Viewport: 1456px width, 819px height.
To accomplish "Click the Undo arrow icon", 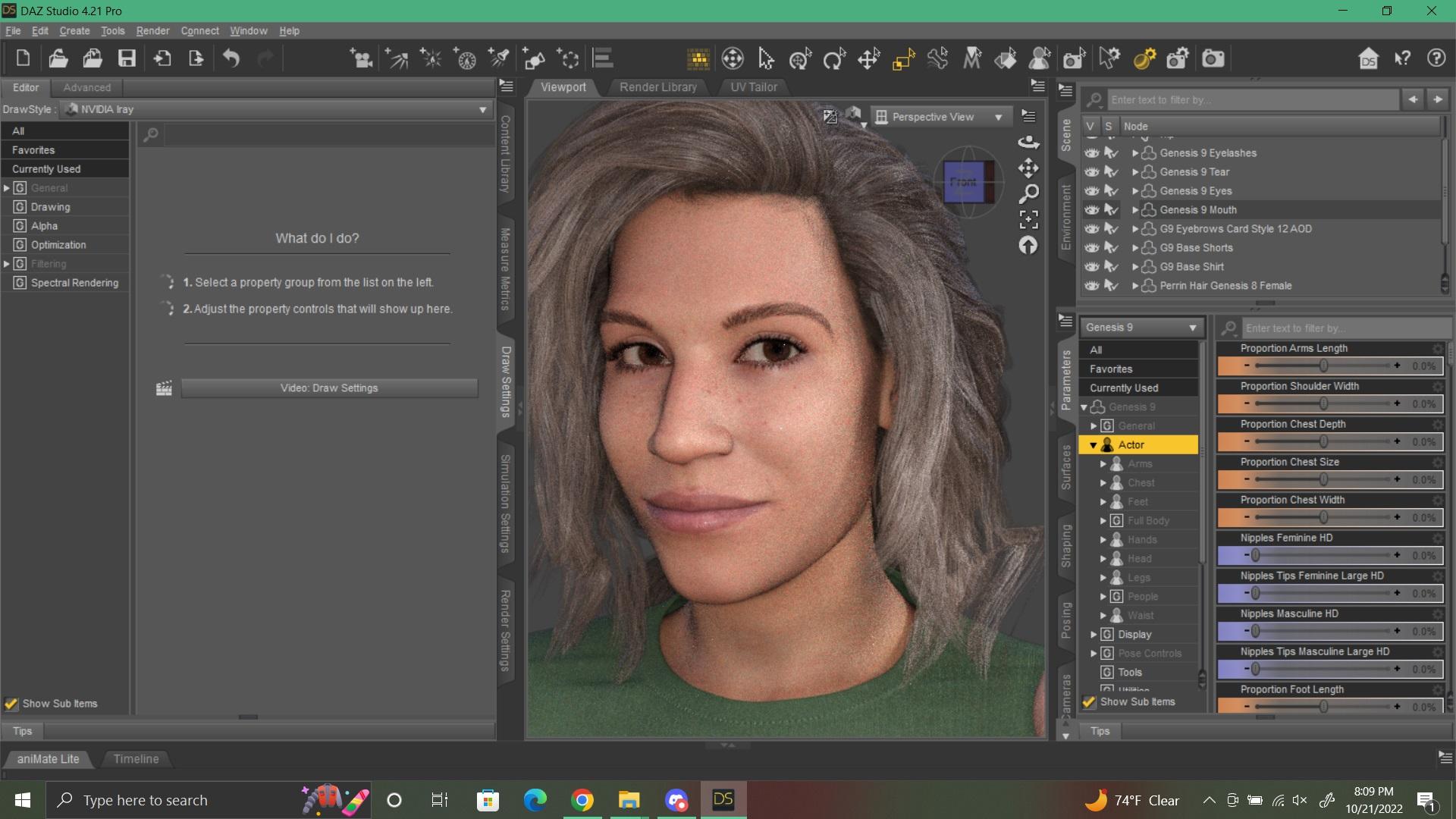I will pyautogui.click(x=231, y=58).
